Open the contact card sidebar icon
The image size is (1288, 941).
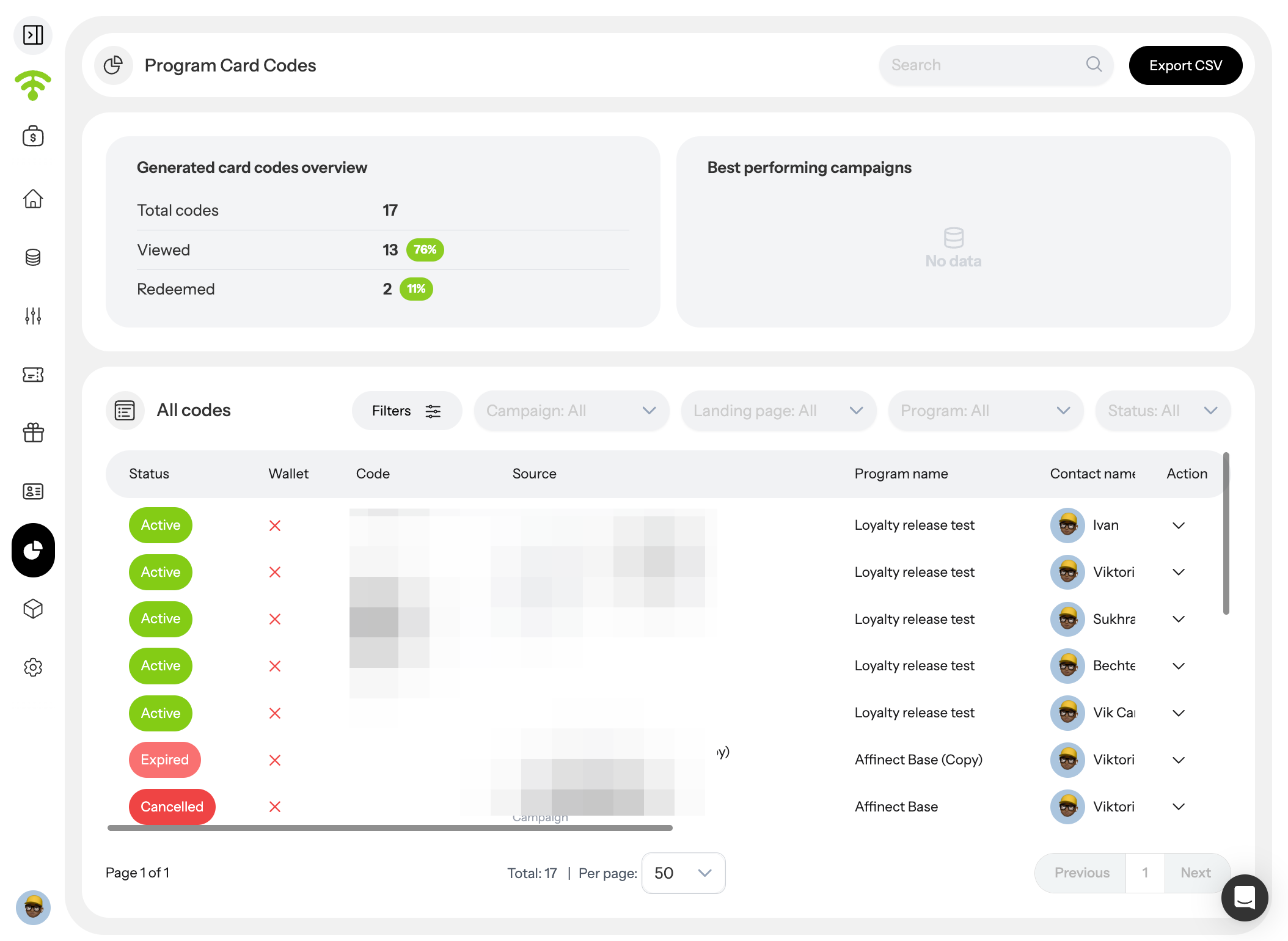33,491
